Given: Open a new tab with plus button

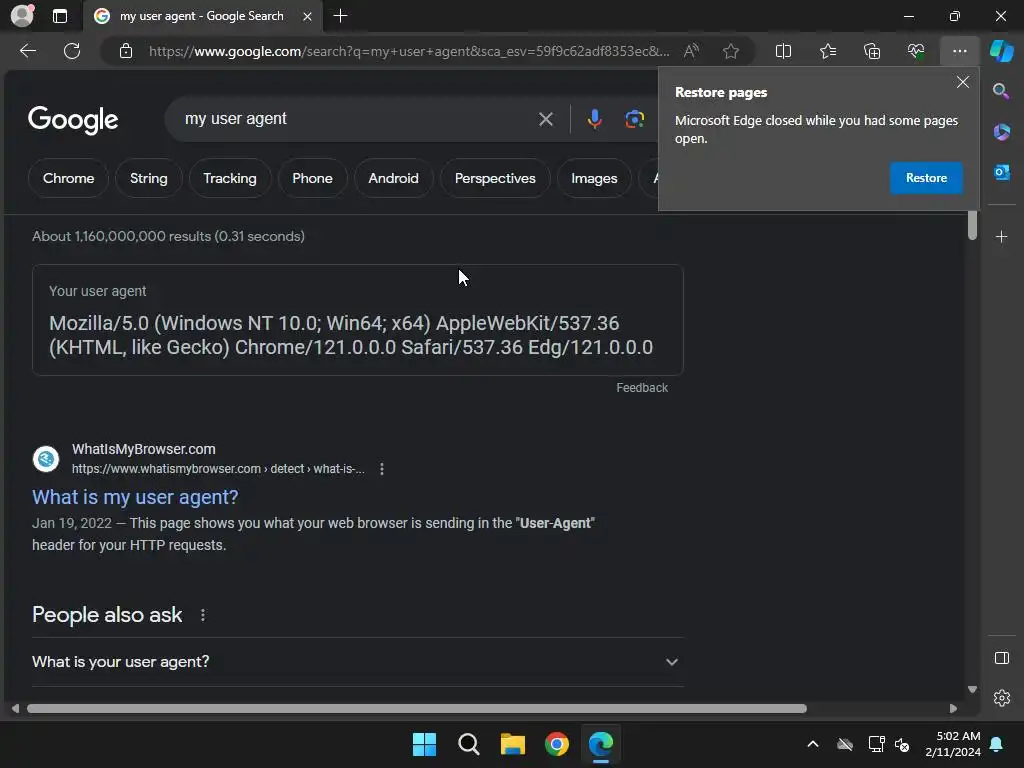Looking at the screenshot, I should pyautogui.click(x=340, y=16).
